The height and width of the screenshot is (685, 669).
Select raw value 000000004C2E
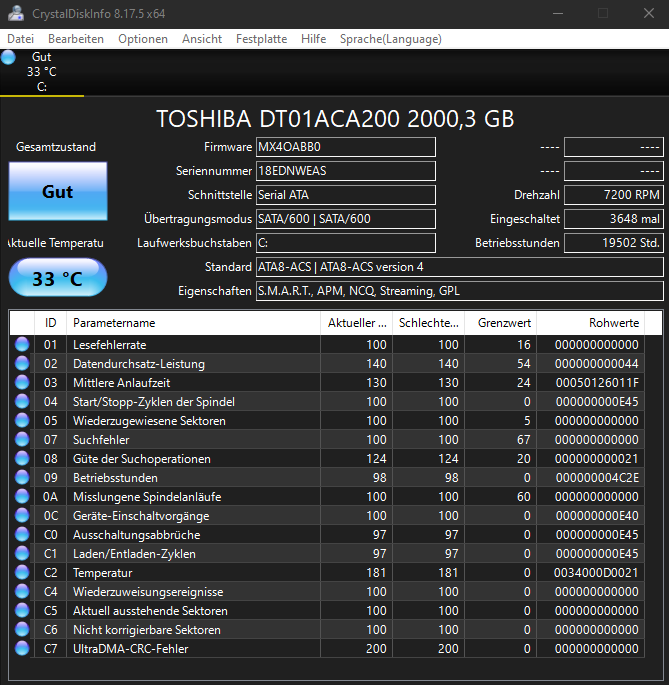(x=597, y=478)
